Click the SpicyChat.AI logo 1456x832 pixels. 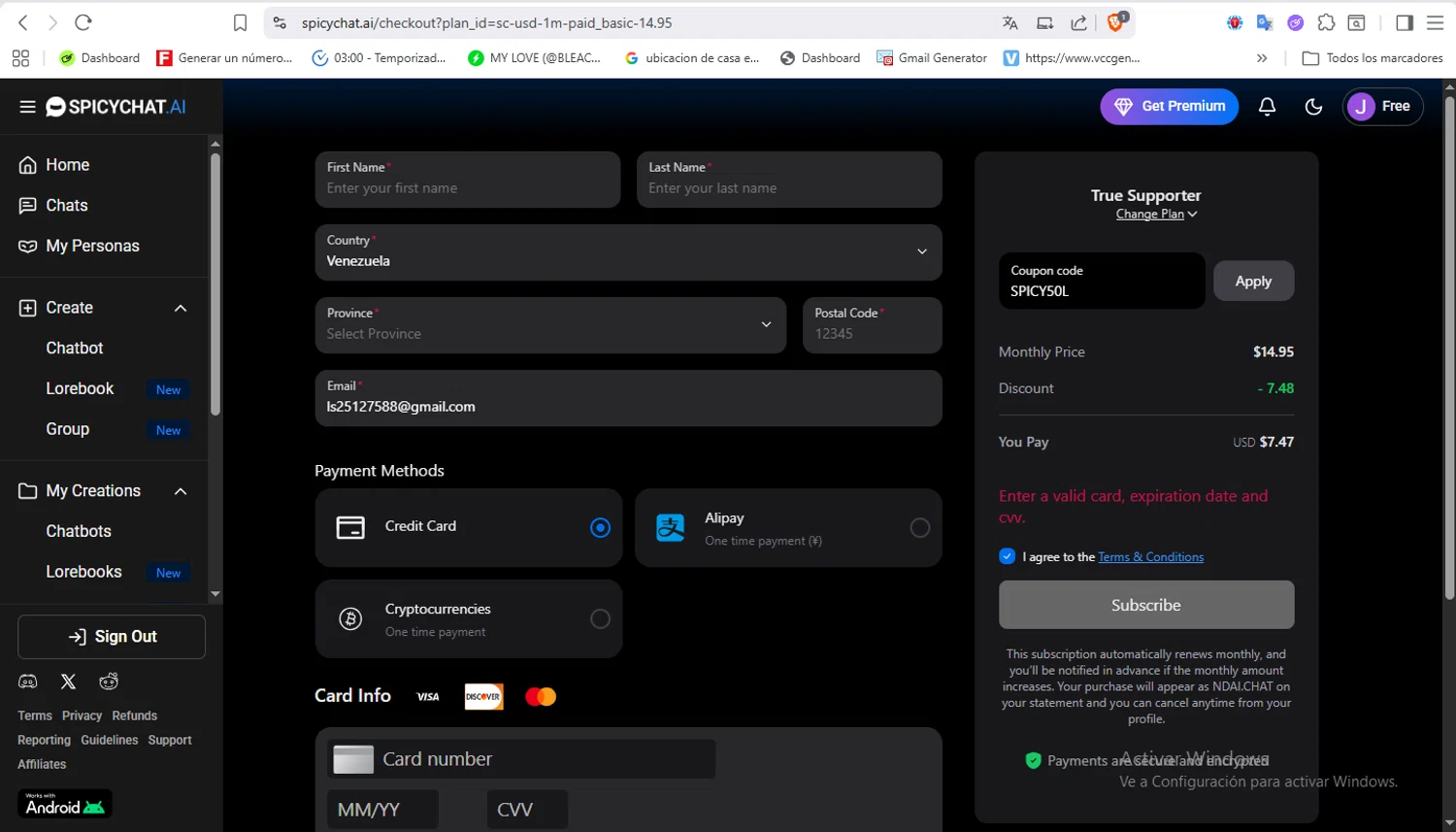coord(116,107)
